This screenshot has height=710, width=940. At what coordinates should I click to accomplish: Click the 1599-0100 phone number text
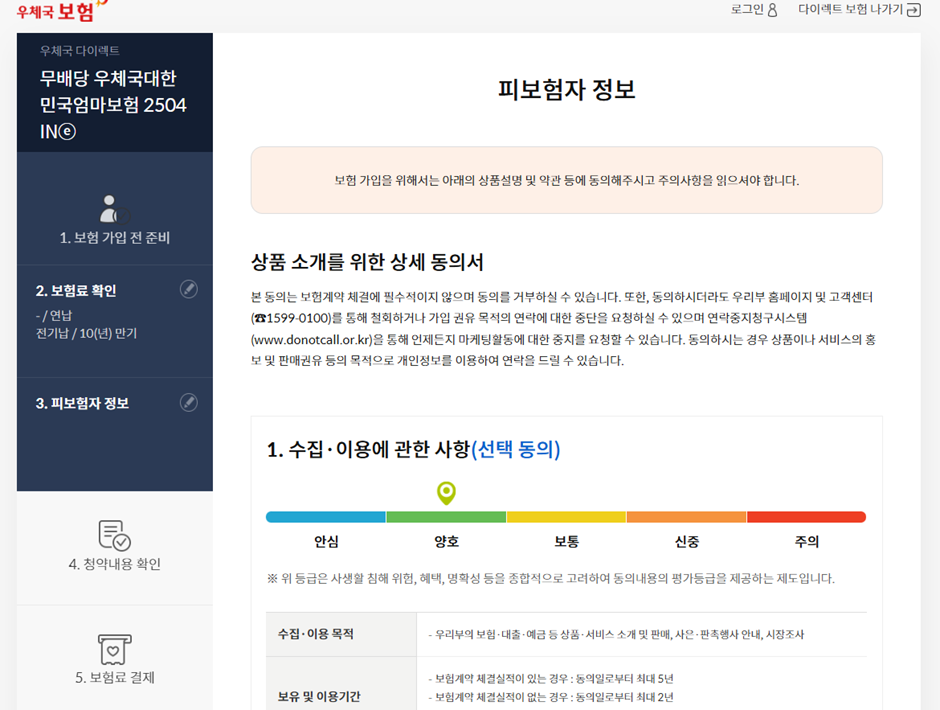tap(299, 318)
